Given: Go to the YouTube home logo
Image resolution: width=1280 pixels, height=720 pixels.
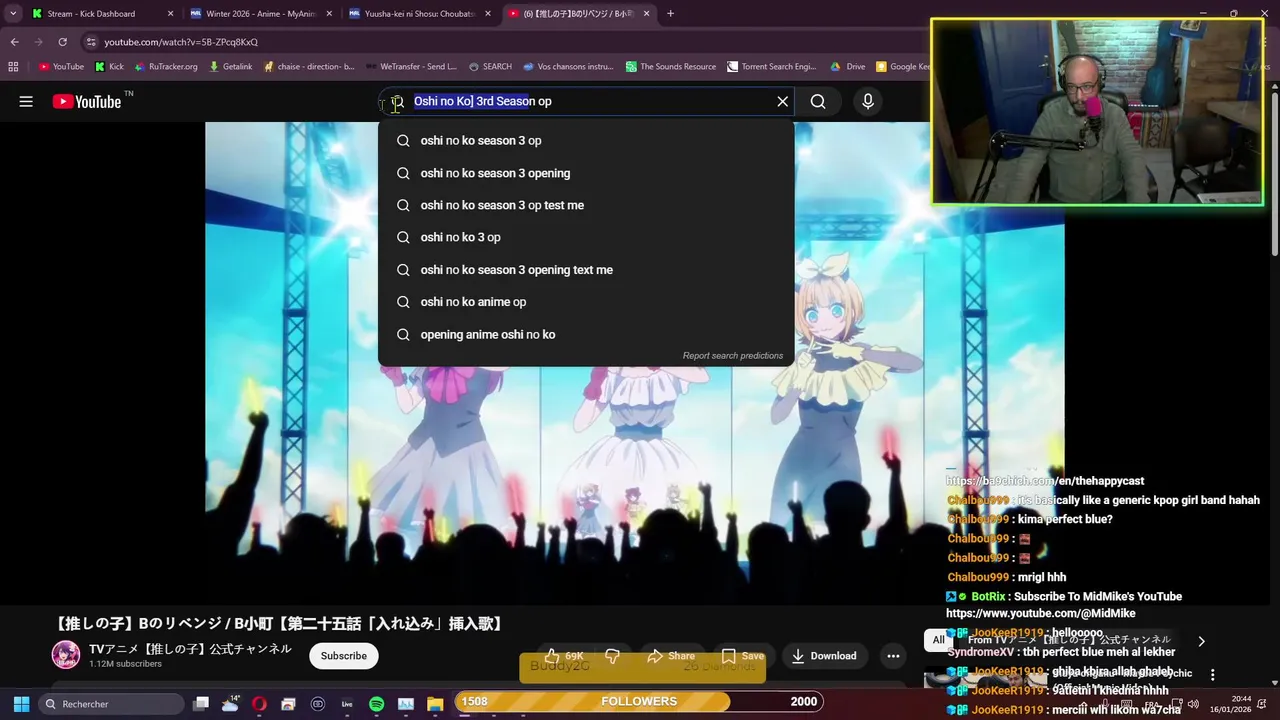Looking at the screenshot, I should 87,101.
